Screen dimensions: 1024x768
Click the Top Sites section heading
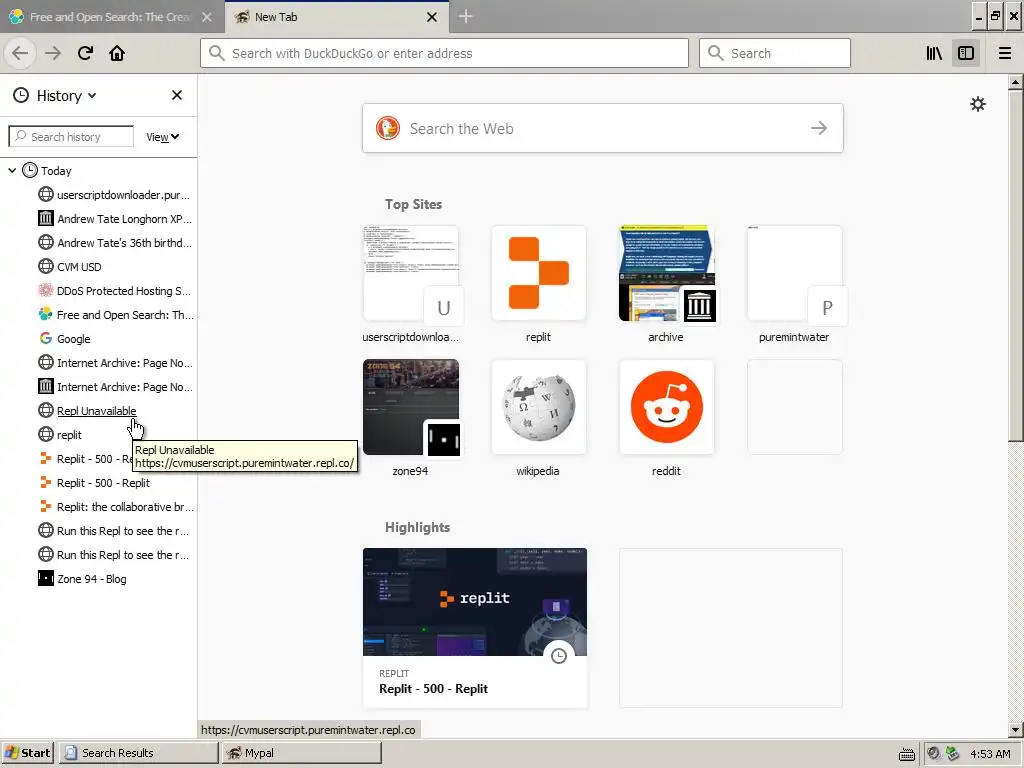(x=413, y=204)
